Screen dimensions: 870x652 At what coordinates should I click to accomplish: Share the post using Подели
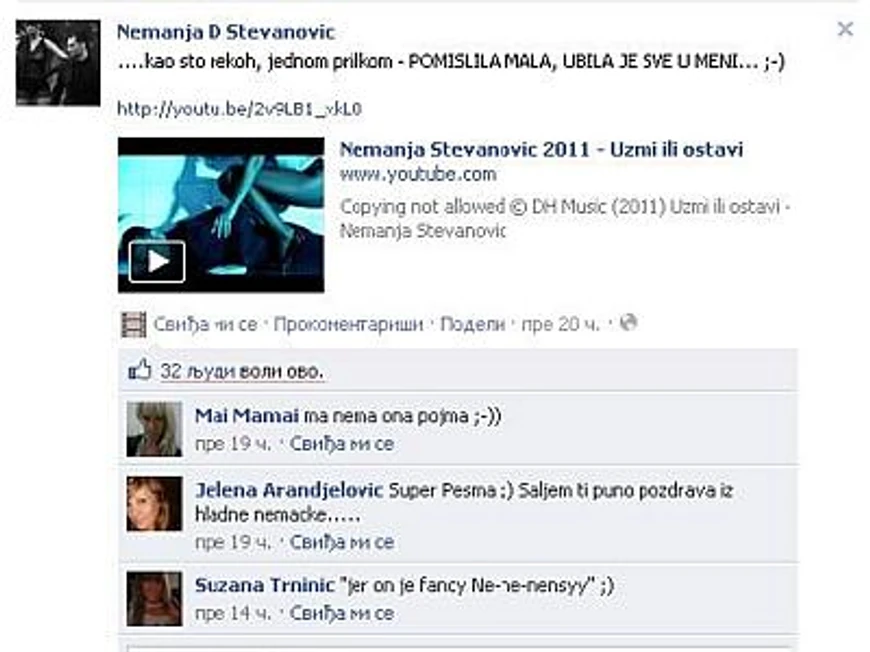[x=472, y=324]
